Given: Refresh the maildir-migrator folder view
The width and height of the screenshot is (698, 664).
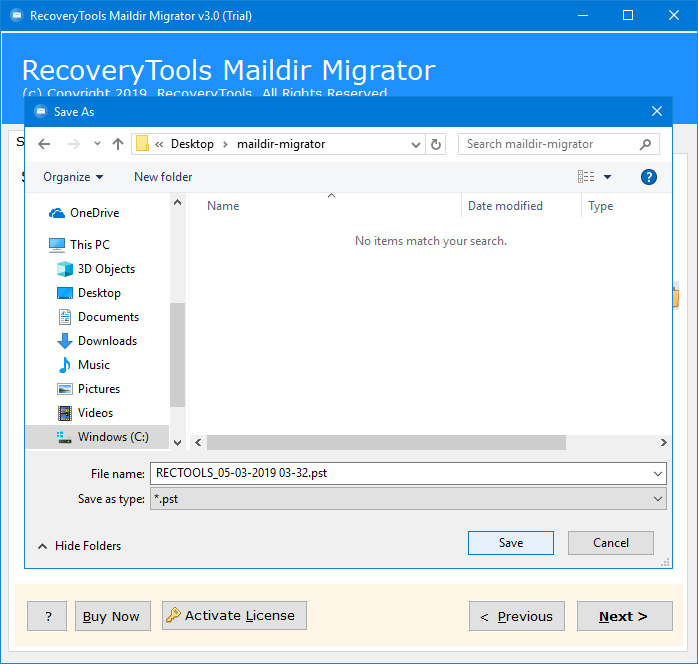Looking at the screenshot, I should click(x=436, y=144).
